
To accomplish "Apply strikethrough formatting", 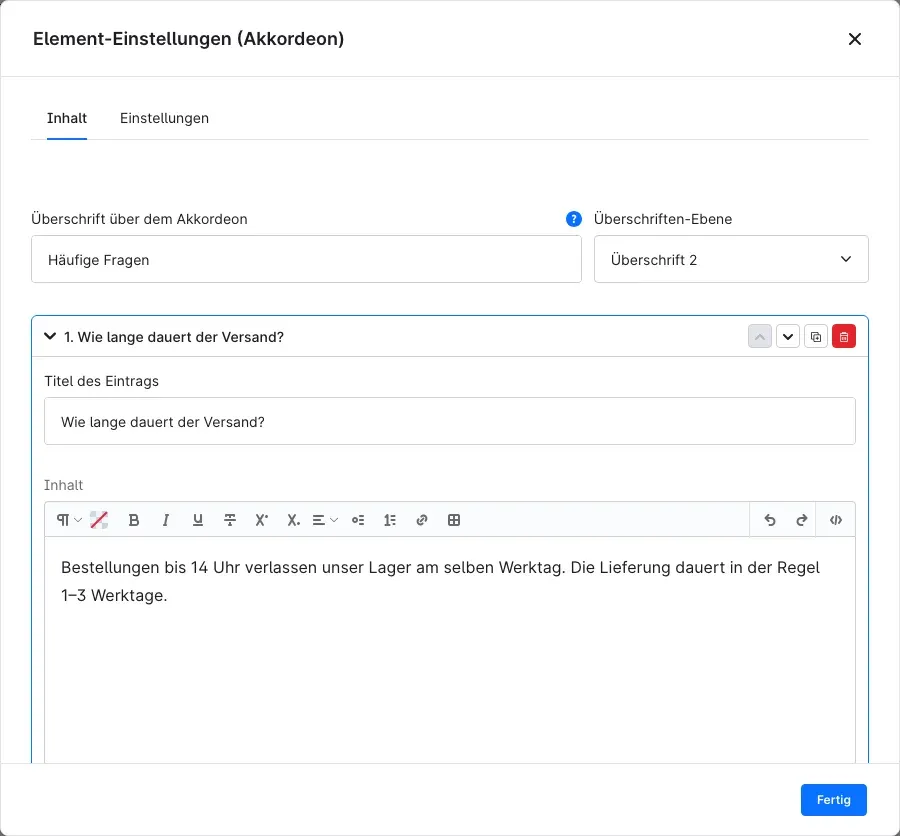I will pyautogui.click(x=230, y=520).
